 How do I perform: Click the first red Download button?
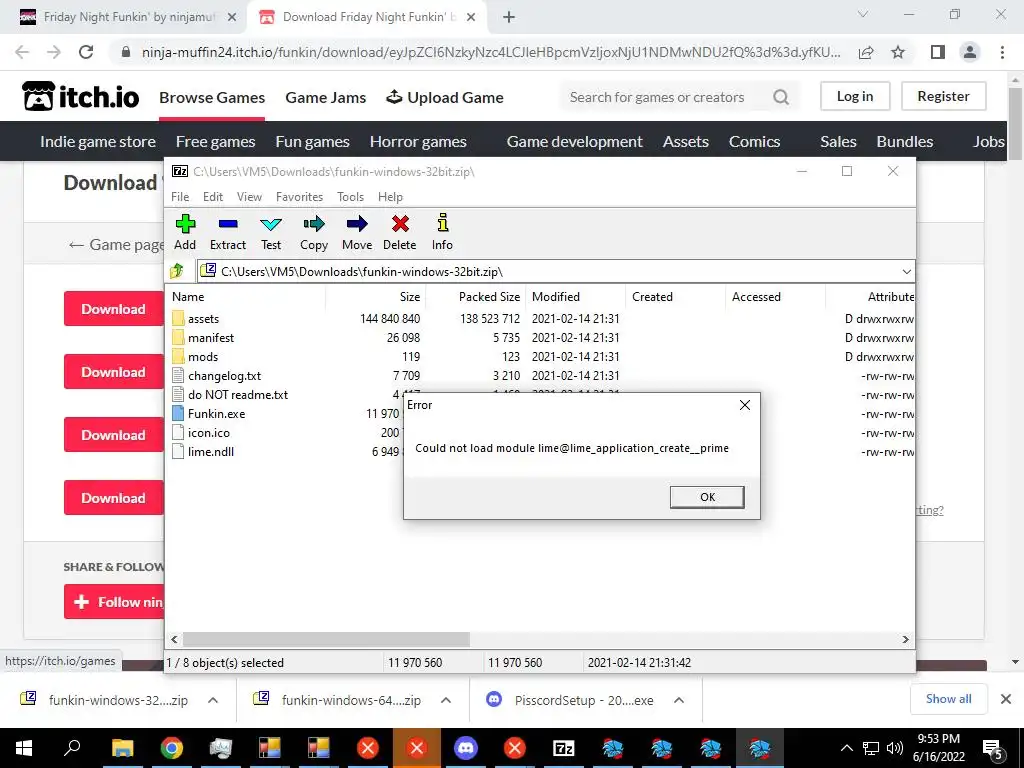pyautogui.click(x=114, y=309)
